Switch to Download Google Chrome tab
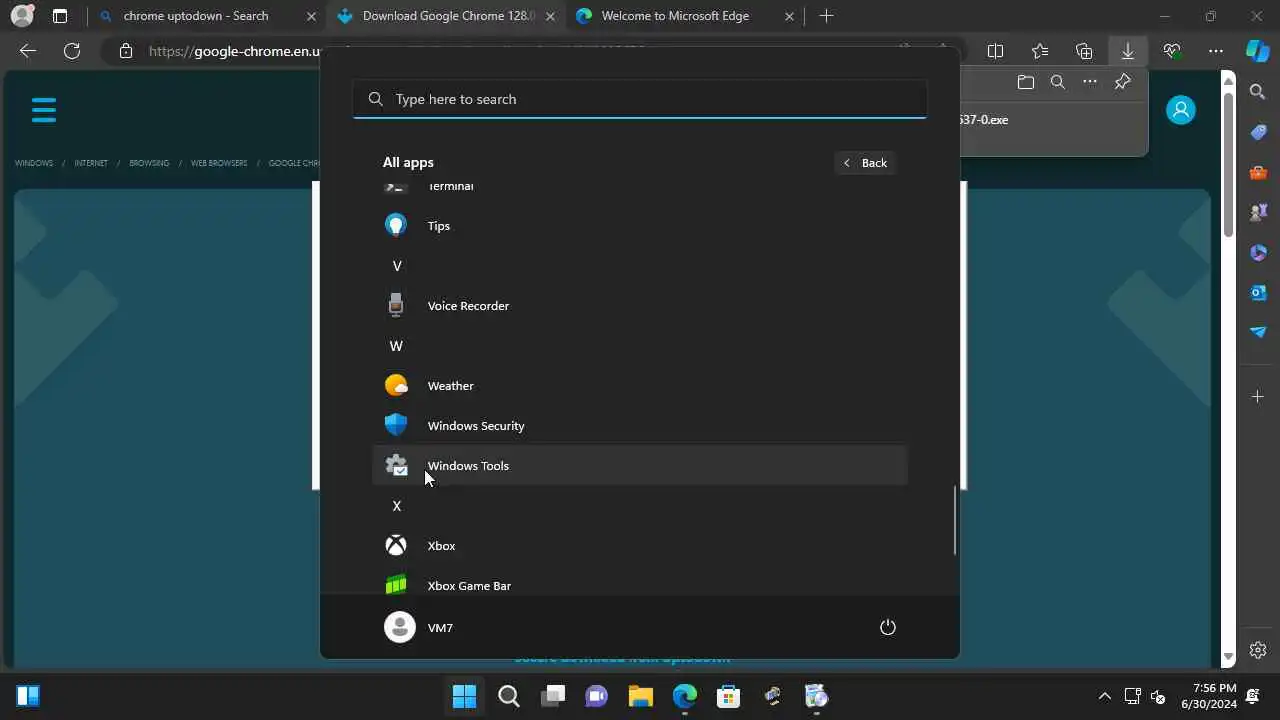Viewport: 1280px width, 720px height. pos(448,16)
